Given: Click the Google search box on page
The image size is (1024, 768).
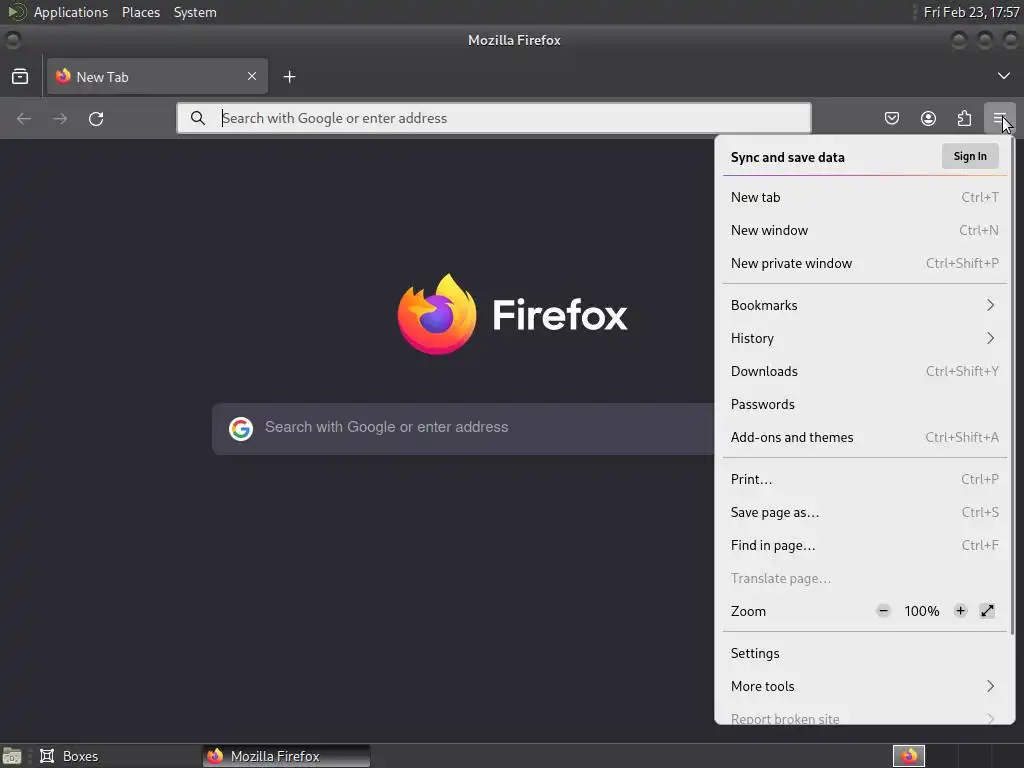Looking at the screenshot, I should click(463, 428).
